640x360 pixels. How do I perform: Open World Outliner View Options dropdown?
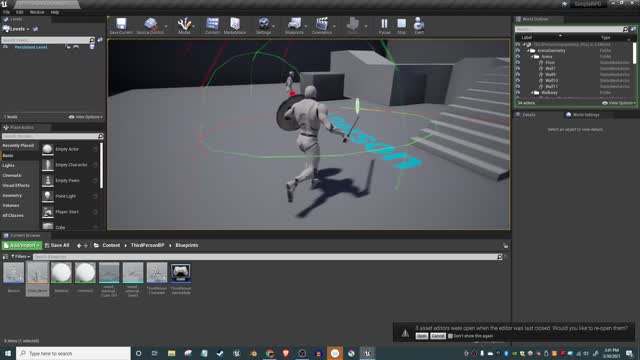619,103
